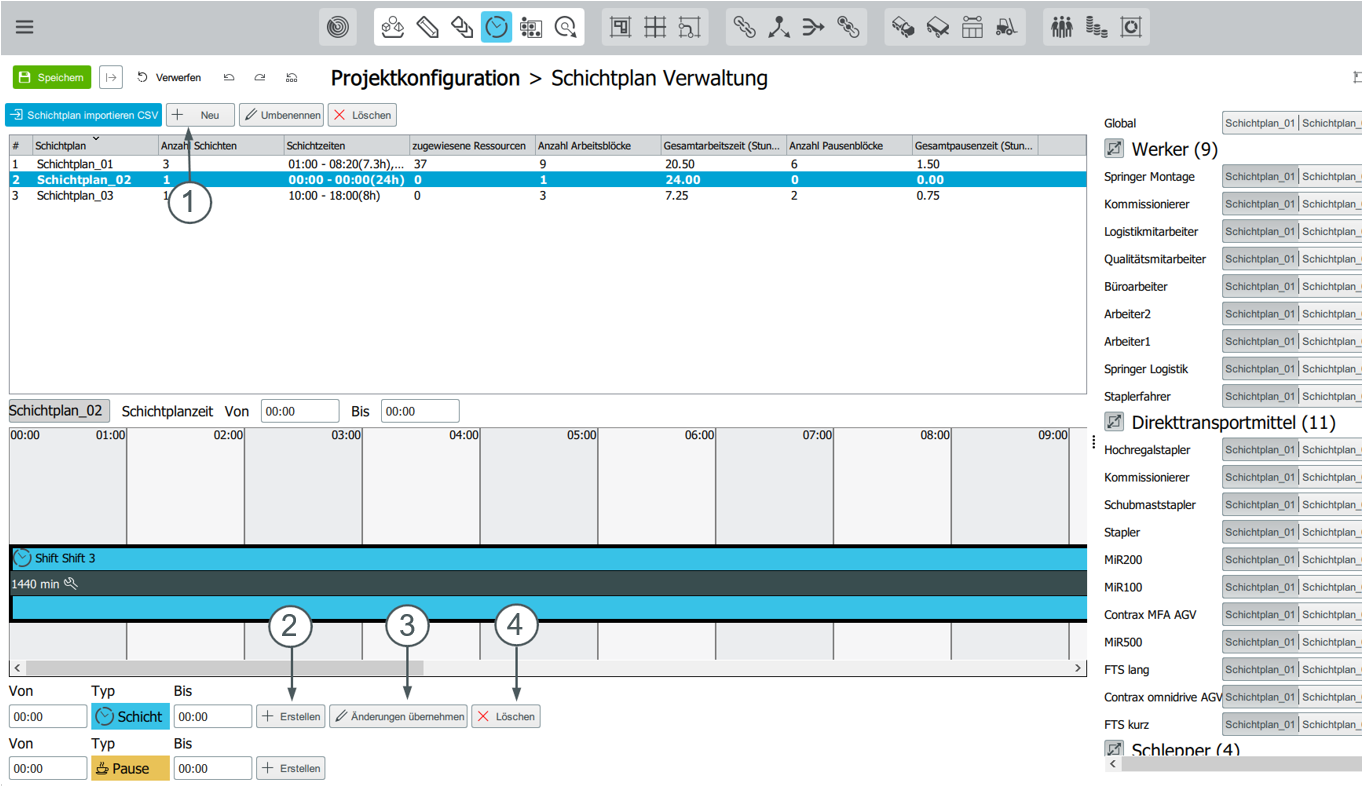Create new shift plan with Neu
The image size is (1365, 786).
pos(200,115)
